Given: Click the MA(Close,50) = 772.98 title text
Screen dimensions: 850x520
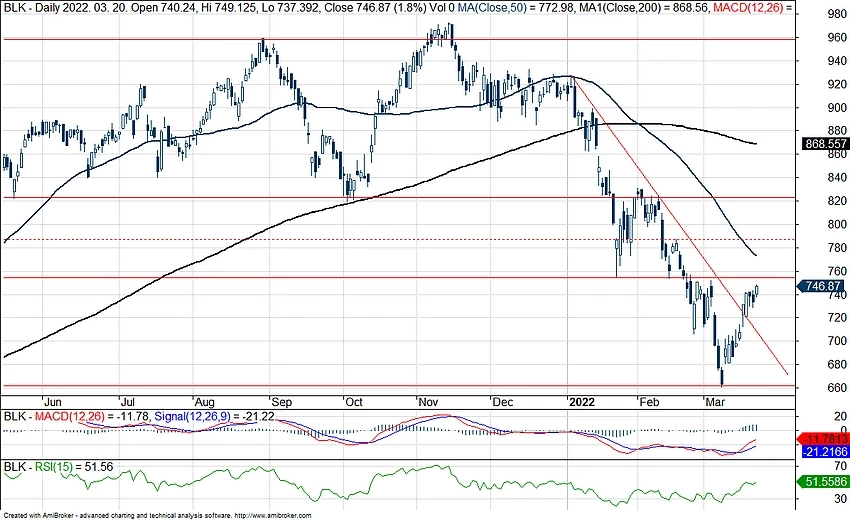Looking at the screenshot, I should tap(507, 8).
